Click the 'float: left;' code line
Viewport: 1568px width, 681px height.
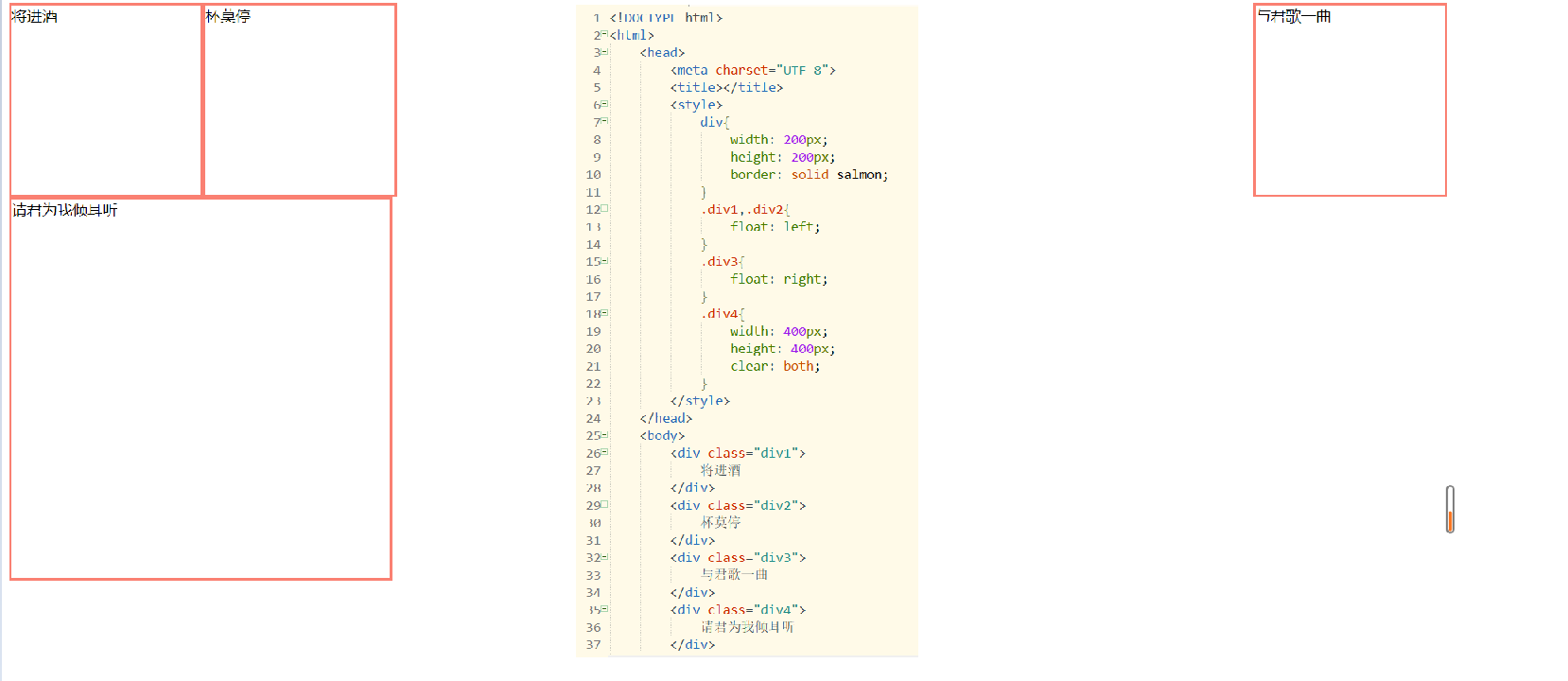[775, 226]
